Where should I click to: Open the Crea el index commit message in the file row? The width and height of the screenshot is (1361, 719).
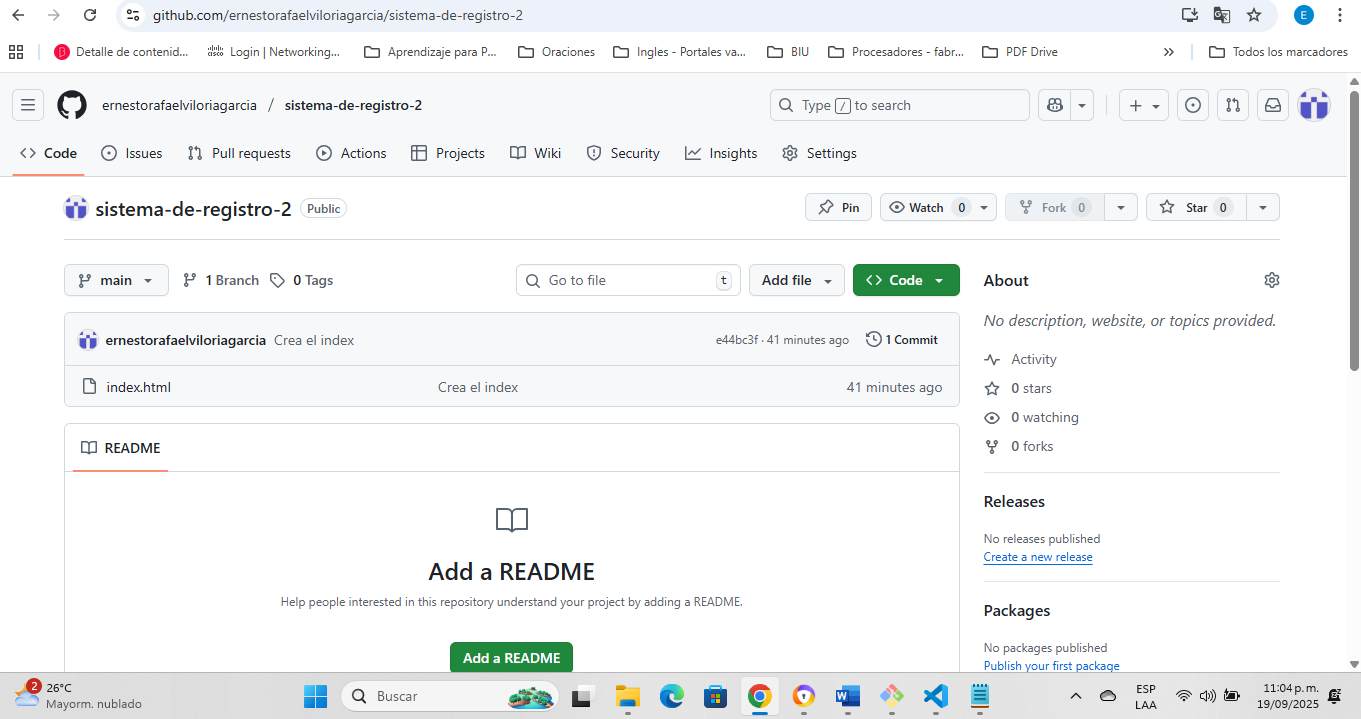[x=478, y=387]
